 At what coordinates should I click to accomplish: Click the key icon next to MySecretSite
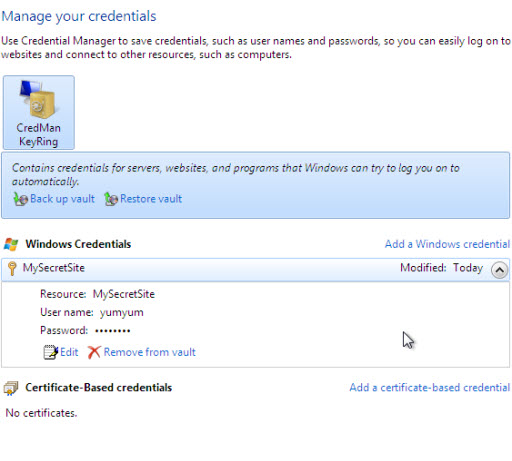tap(12, 269)
